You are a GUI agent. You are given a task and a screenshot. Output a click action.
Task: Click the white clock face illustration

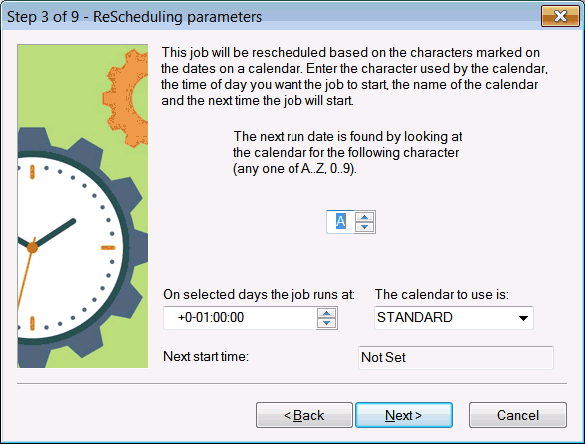tap(67, 247)
